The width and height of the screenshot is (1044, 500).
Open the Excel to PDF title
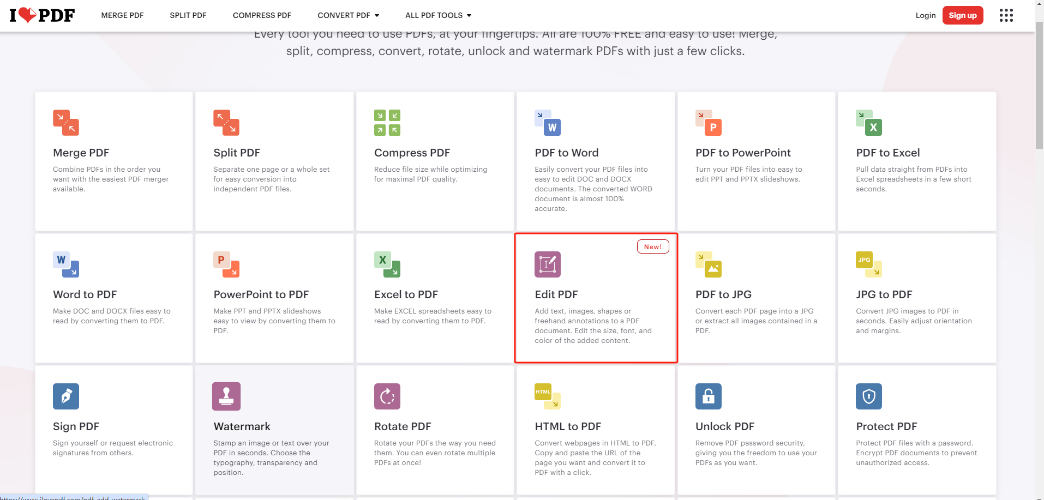(406, 294)
